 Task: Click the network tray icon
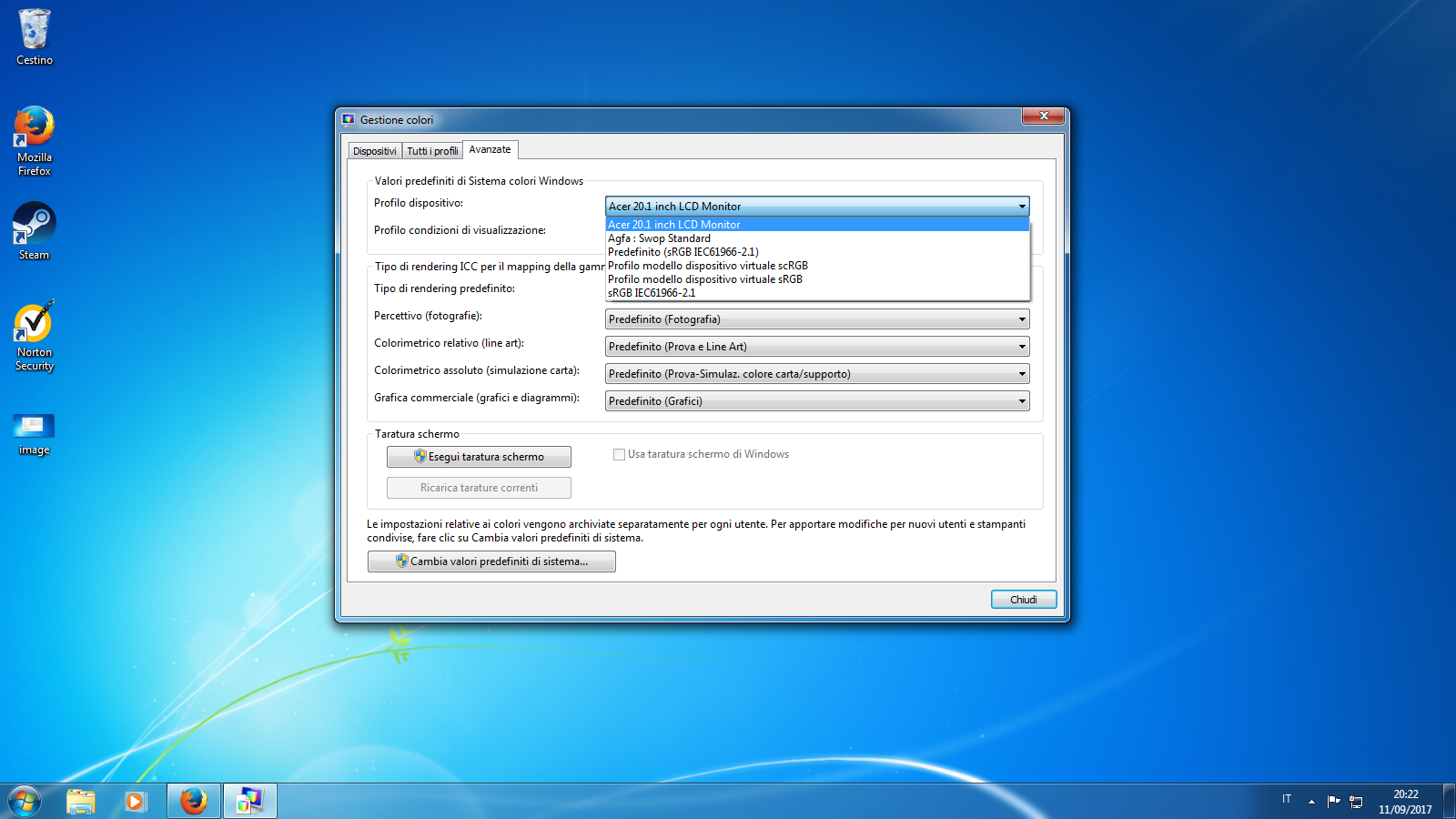coord(1356,801)
